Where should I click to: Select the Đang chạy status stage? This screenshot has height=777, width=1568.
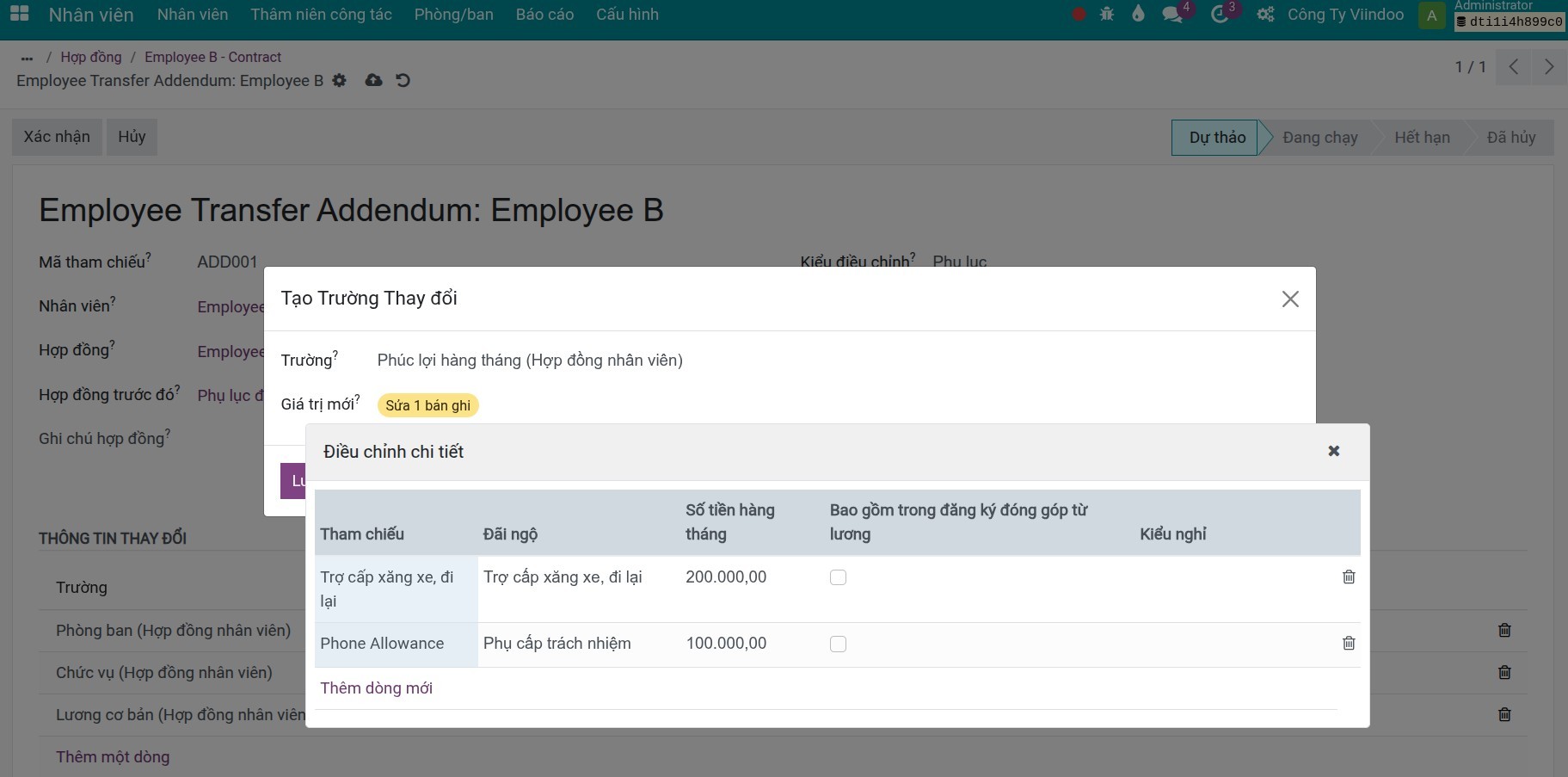coord(1319,138)
